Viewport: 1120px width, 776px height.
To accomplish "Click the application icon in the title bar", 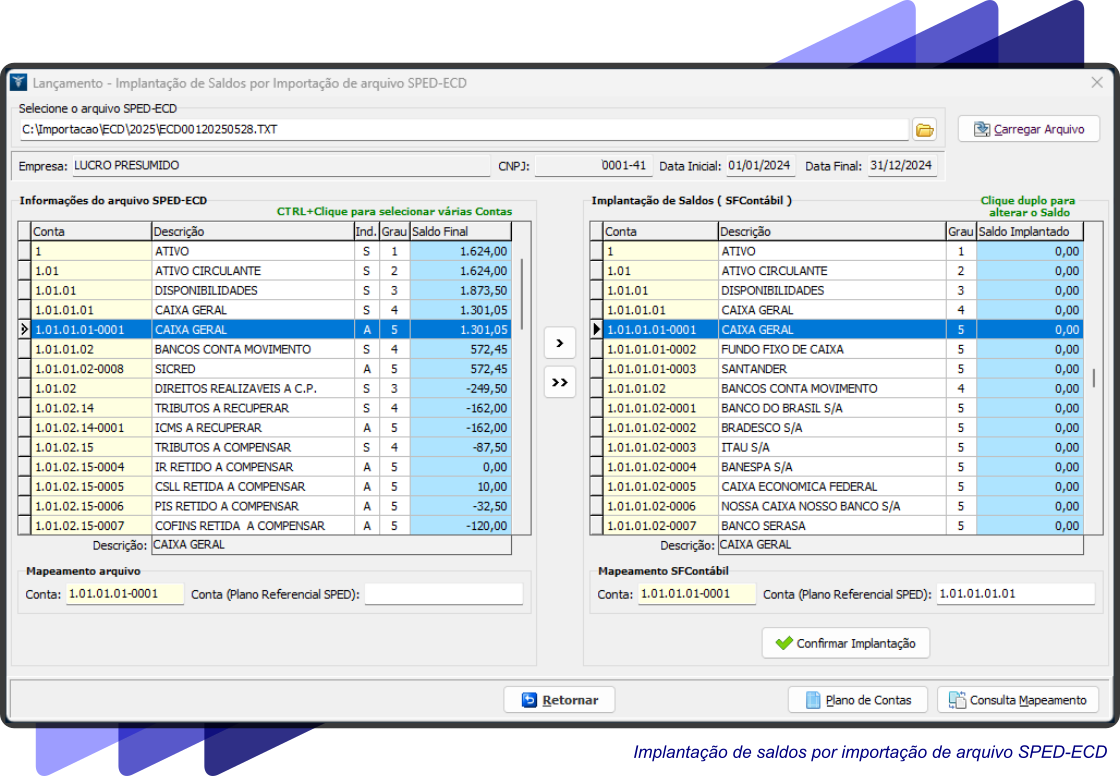I will 19,83.
